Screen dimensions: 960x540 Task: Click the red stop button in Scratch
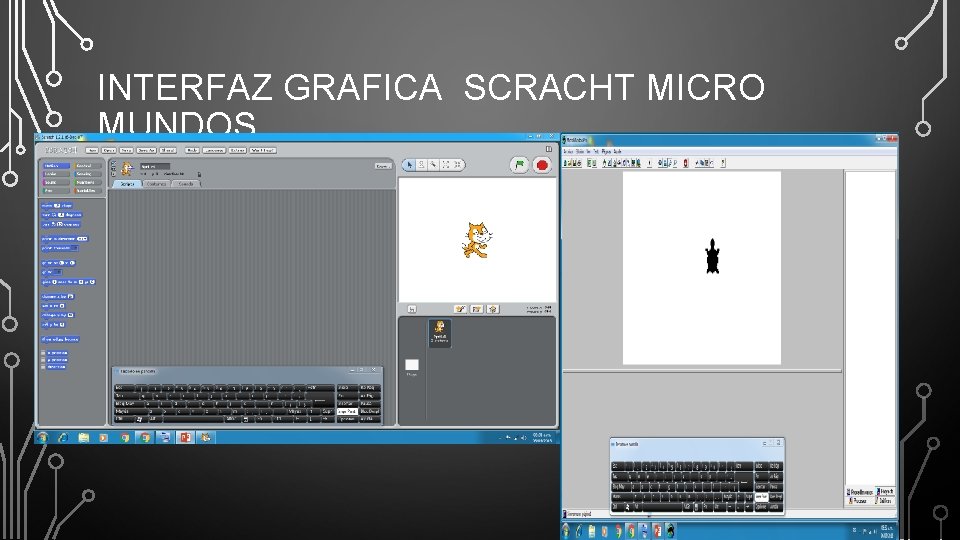[x=542, y=165]
